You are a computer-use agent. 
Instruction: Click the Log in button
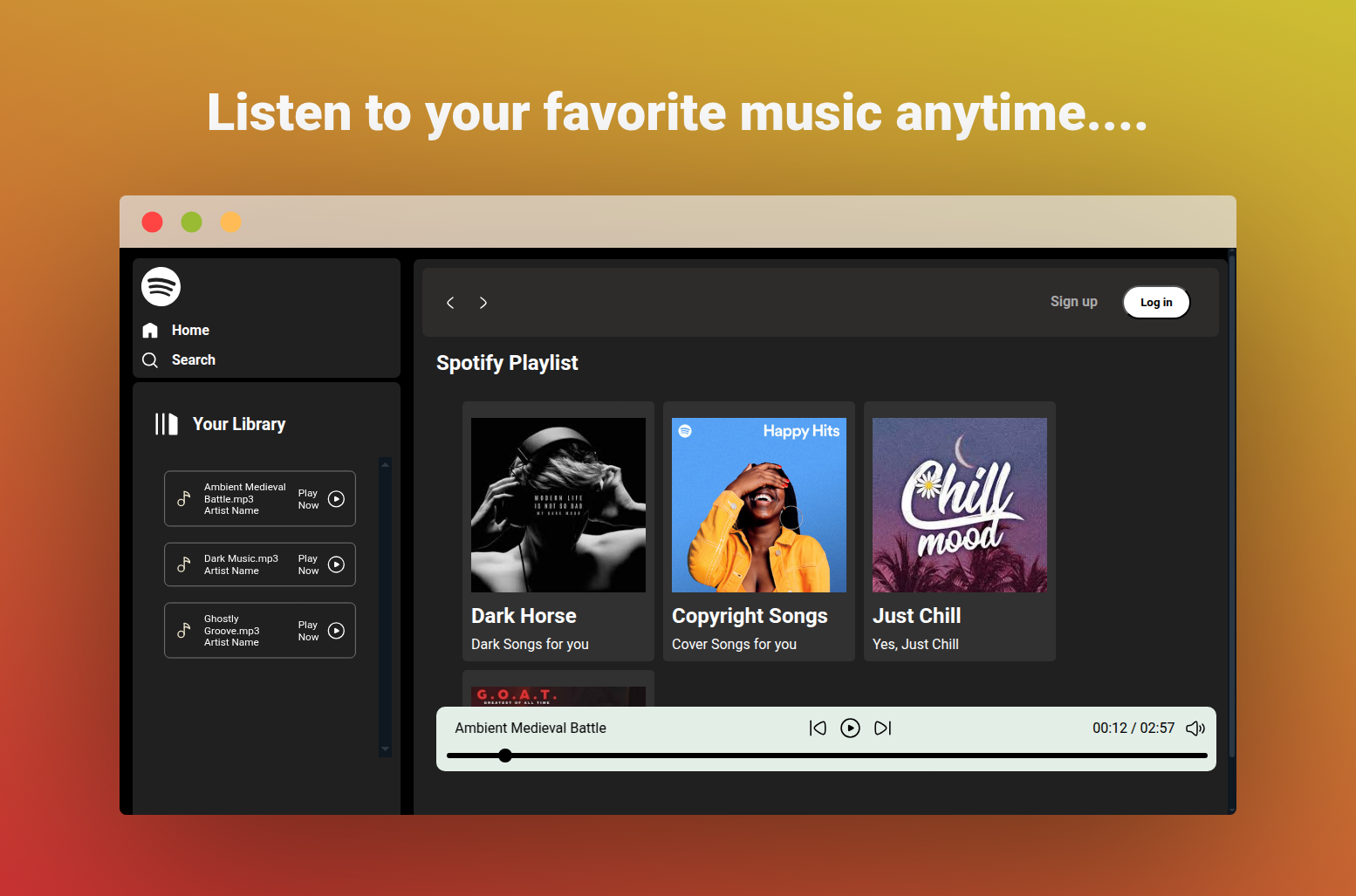tap(1156, 303)
